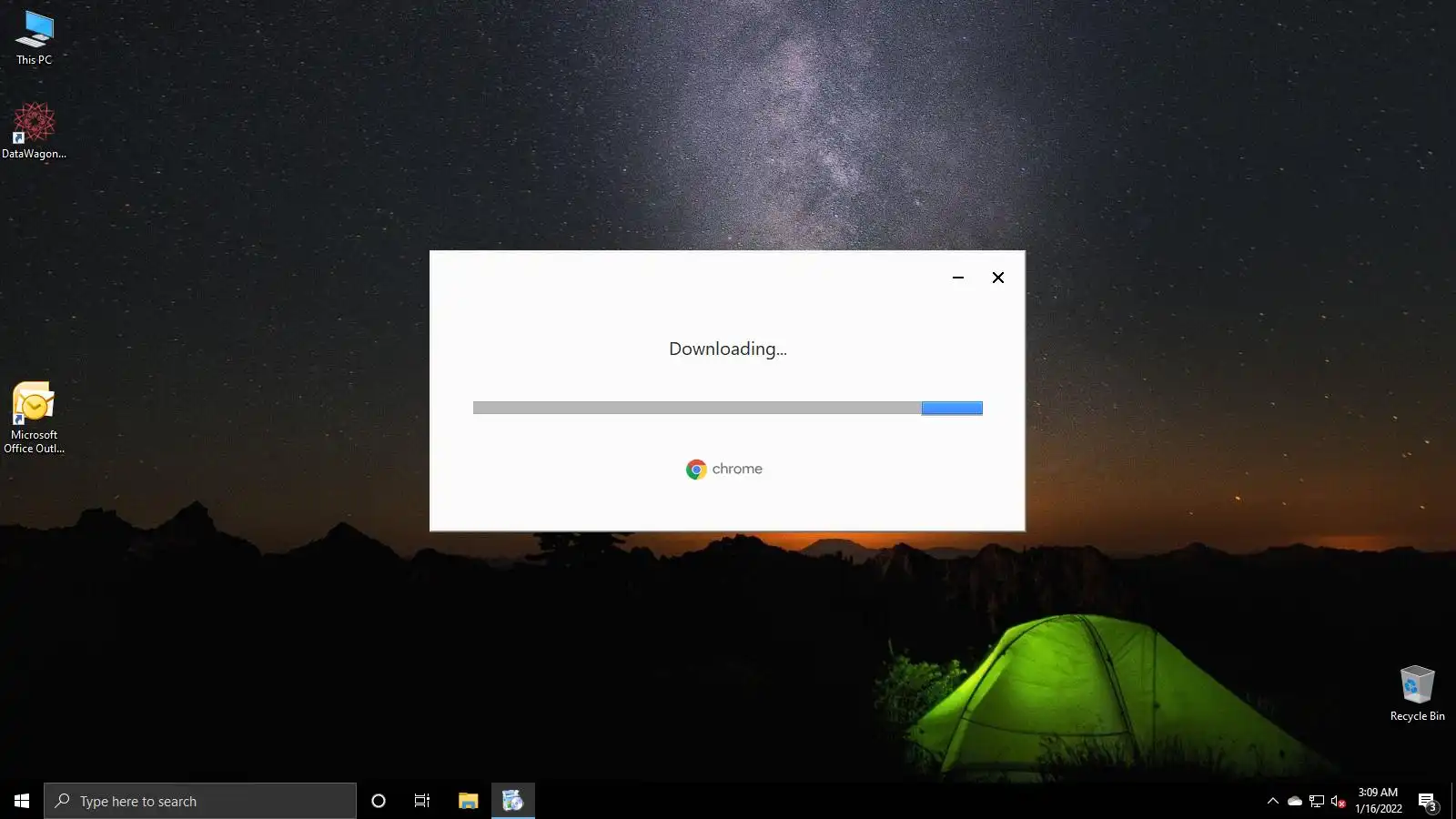Open the Action Center notifications

tap(1427, 801)
